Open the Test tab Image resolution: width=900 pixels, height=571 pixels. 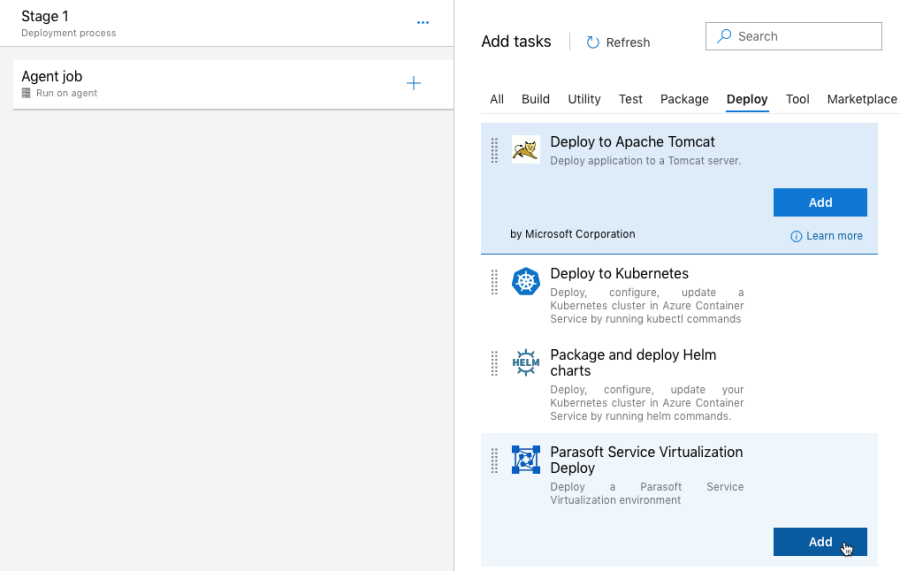(x=630, y=99)
